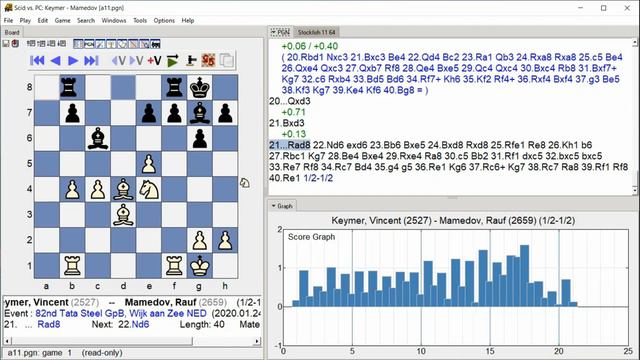Screen dimensions: 640x360
Task: Step back one move
Action: click(x=56, y=60)
